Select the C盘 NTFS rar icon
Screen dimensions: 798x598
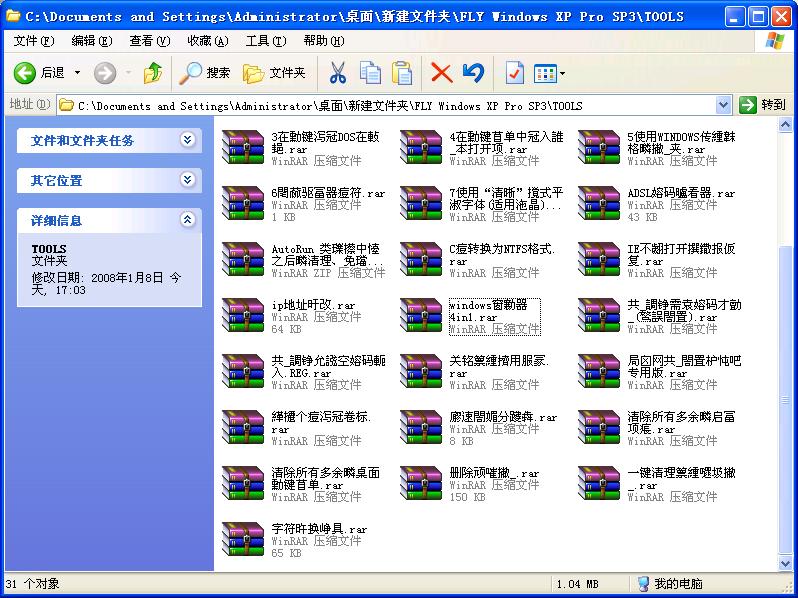pyautogui.click(x=421, y=259)
